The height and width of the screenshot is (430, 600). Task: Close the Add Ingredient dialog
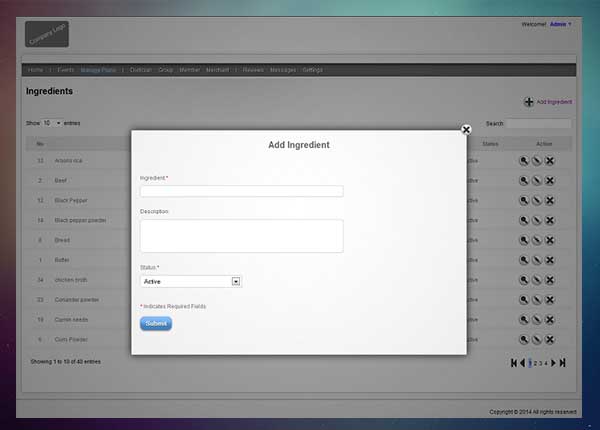pos(466,130)
